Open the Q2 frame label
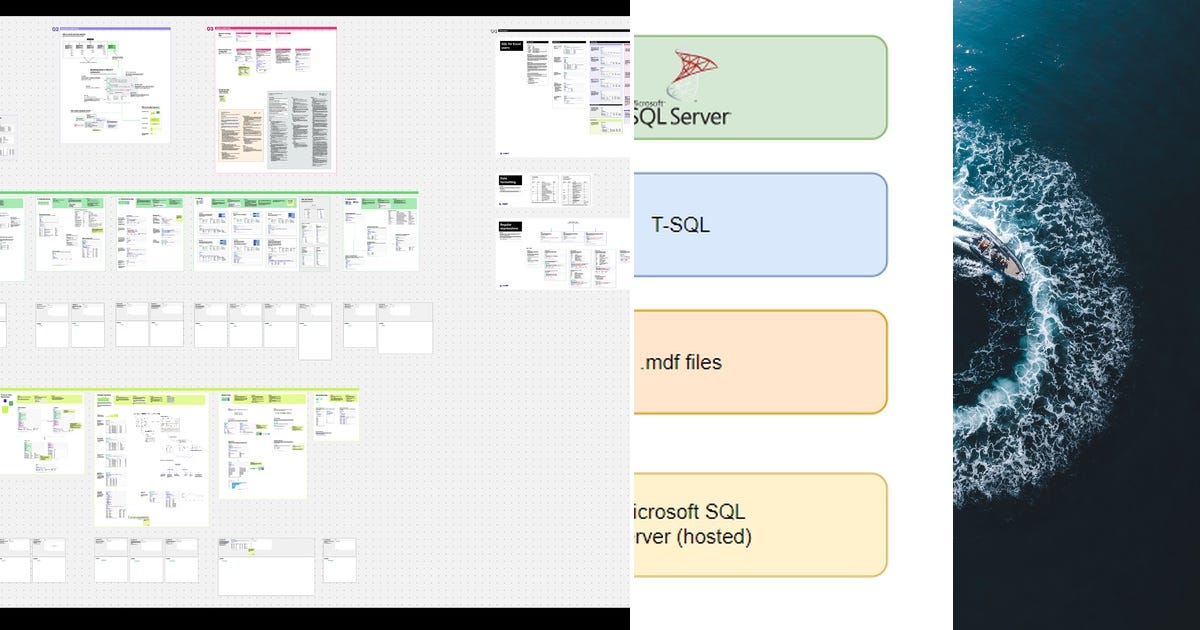This screenshot has height=630, width=1200. pos(55,30)
